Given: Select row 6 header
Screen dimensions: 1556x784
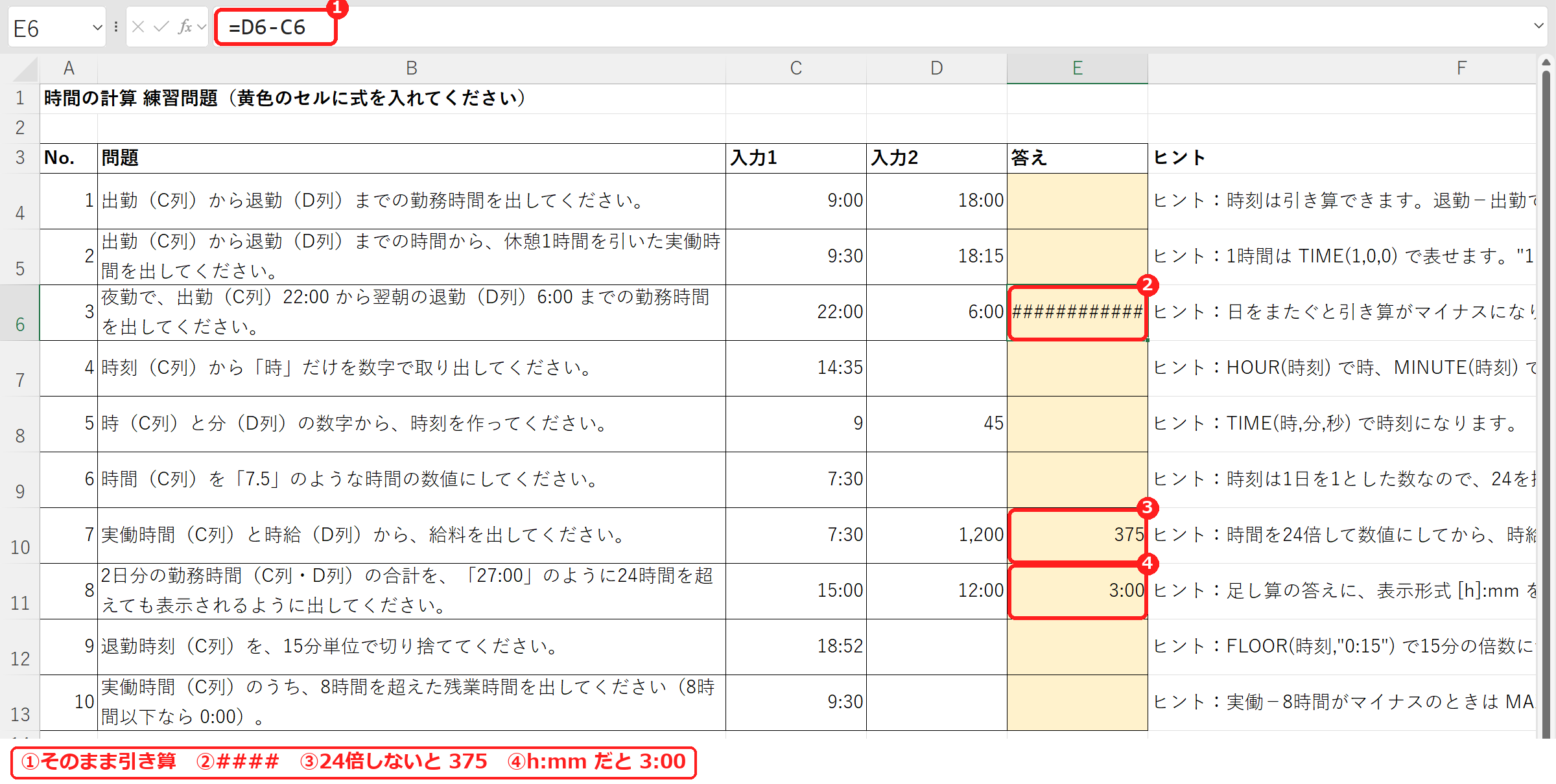Looking at the screenshot, I should 20,313.
